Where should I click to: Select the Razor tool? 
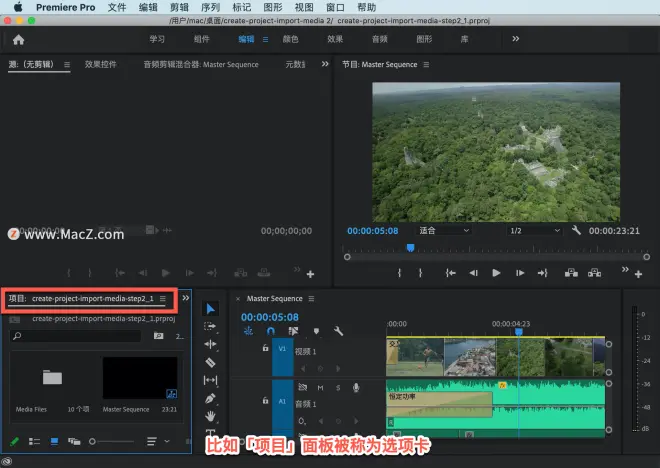210,362
